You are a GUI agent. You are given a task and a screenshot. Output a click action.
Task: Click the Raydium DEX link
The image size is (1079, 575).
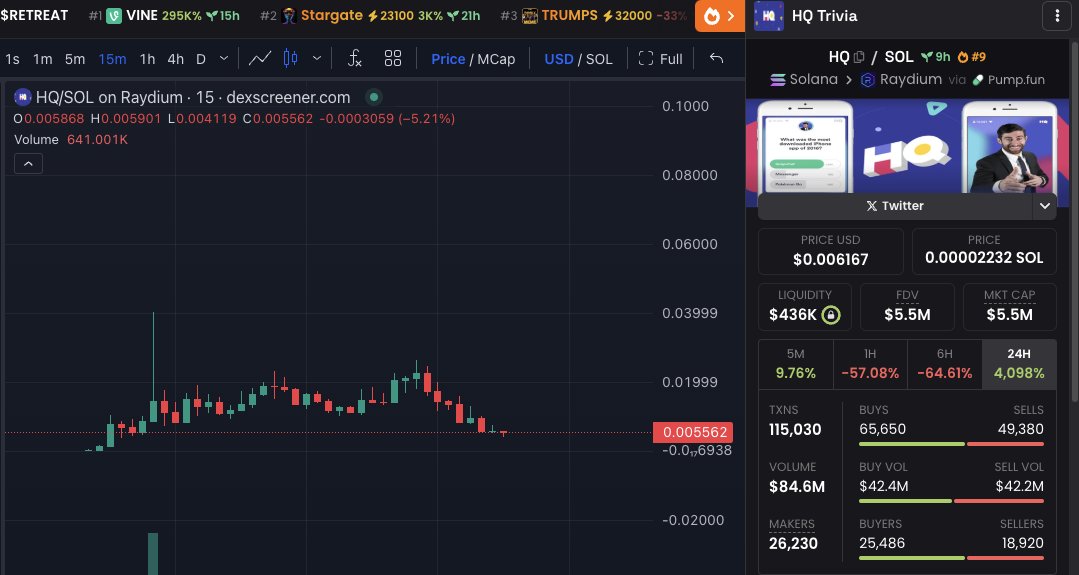[x=901, y=80]
